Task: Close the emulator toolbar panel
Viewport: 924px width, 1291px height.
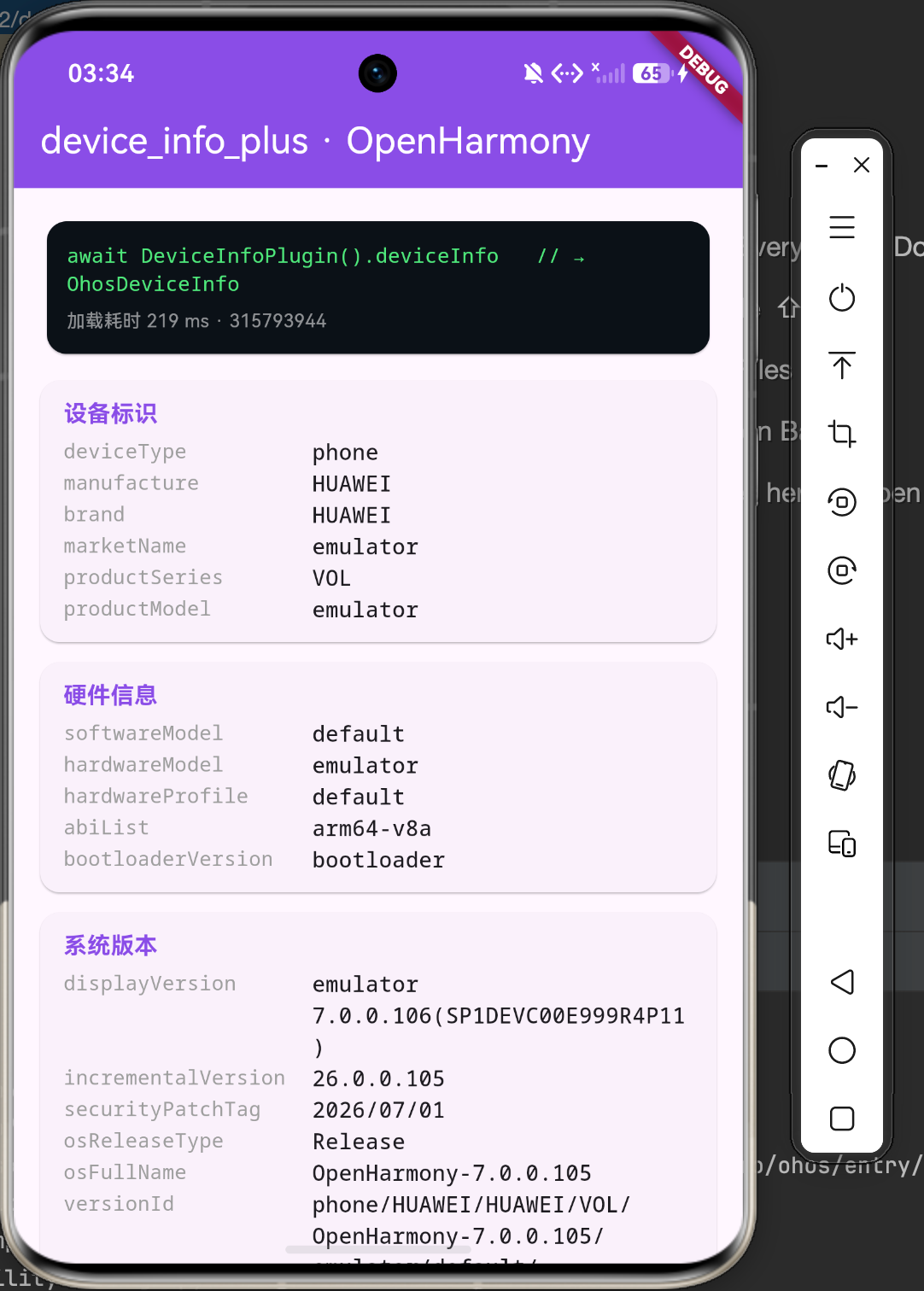Action: [862, 165]
